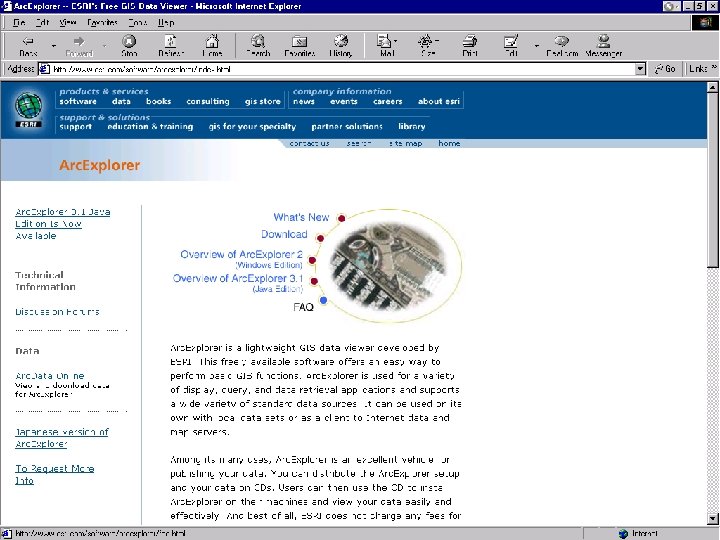Open the Edit button dropdown arrow
Image resolution: width=720 pixels, height=540 pixels.
[536, 46]
